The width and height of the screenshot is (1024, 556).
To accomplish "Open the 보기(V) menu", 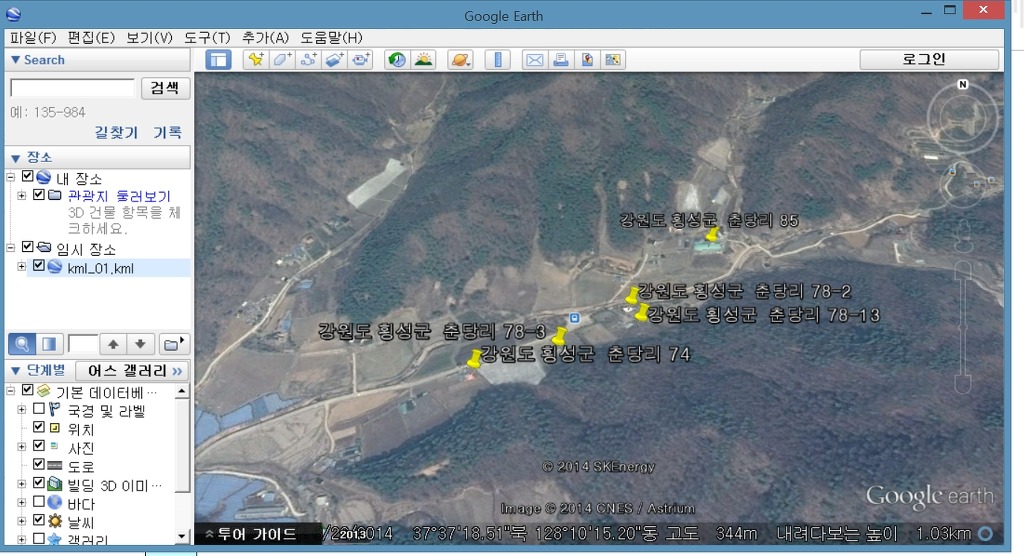I will [x=150, y=38].
